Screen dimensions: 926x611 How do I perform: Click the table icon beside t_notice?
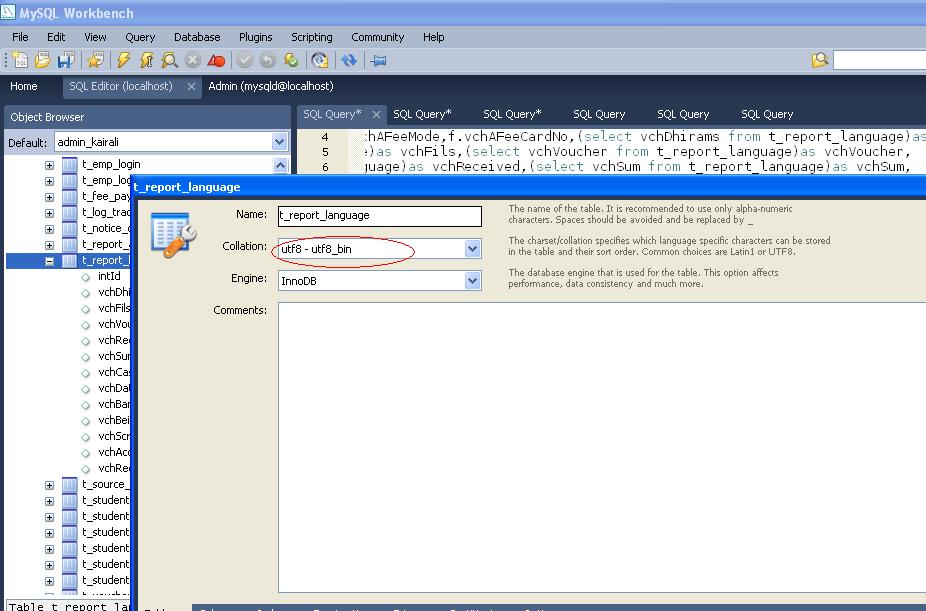(70, 228)
